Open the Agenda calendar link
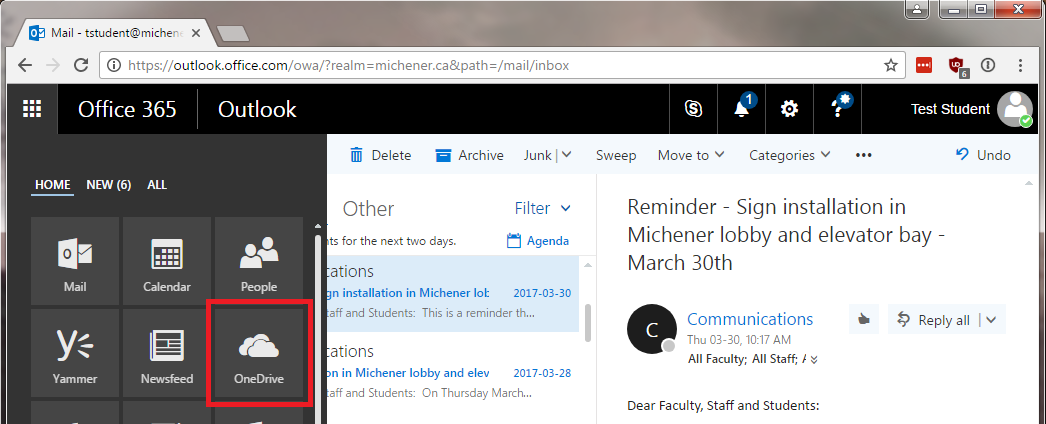The height and width of the screenshot is (424, 1046). point(538,241)
